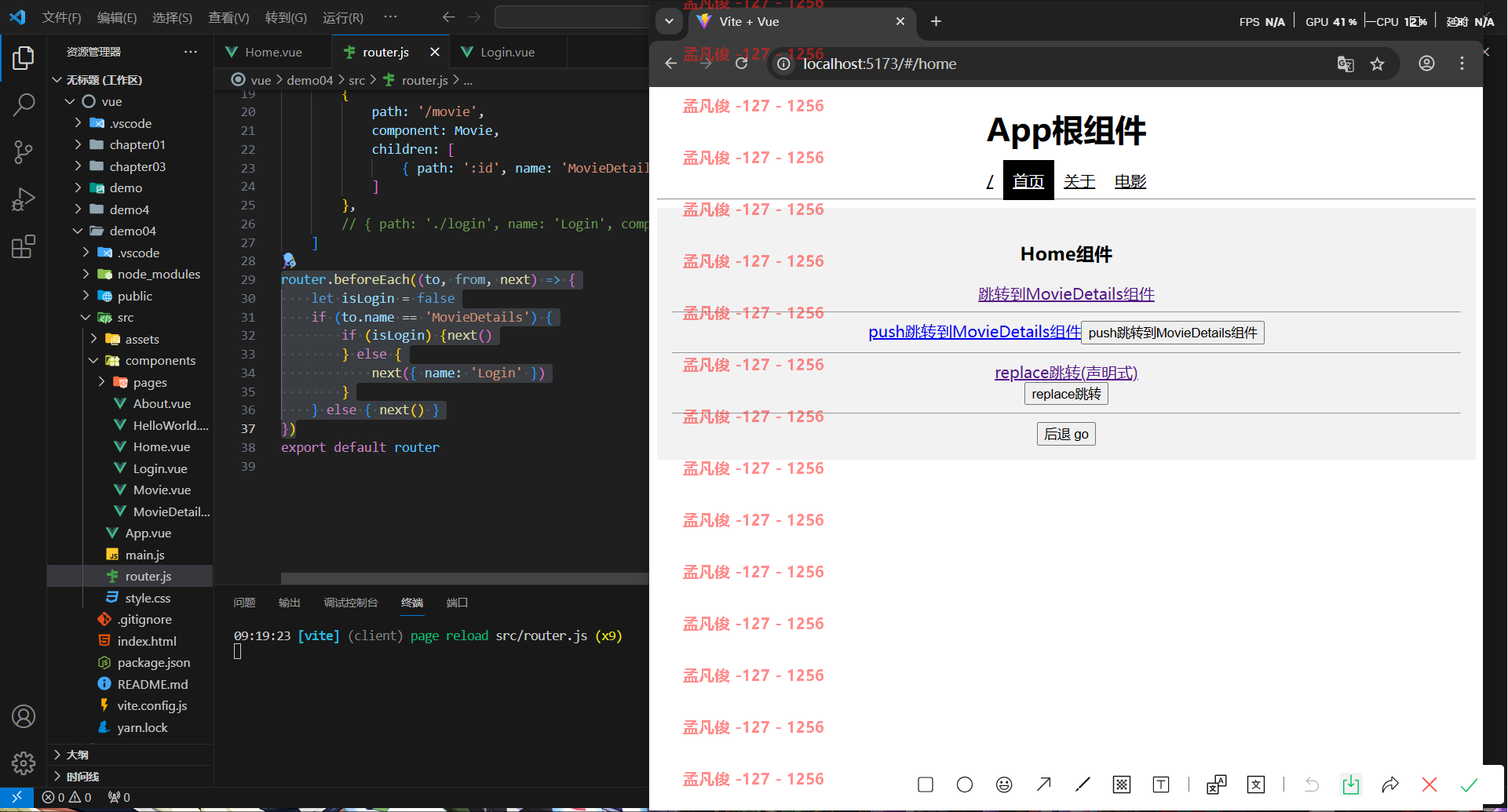Click the editor horizontal scrollbar
This screenshot has height=812, width=1508.
[x=465, y=578]
